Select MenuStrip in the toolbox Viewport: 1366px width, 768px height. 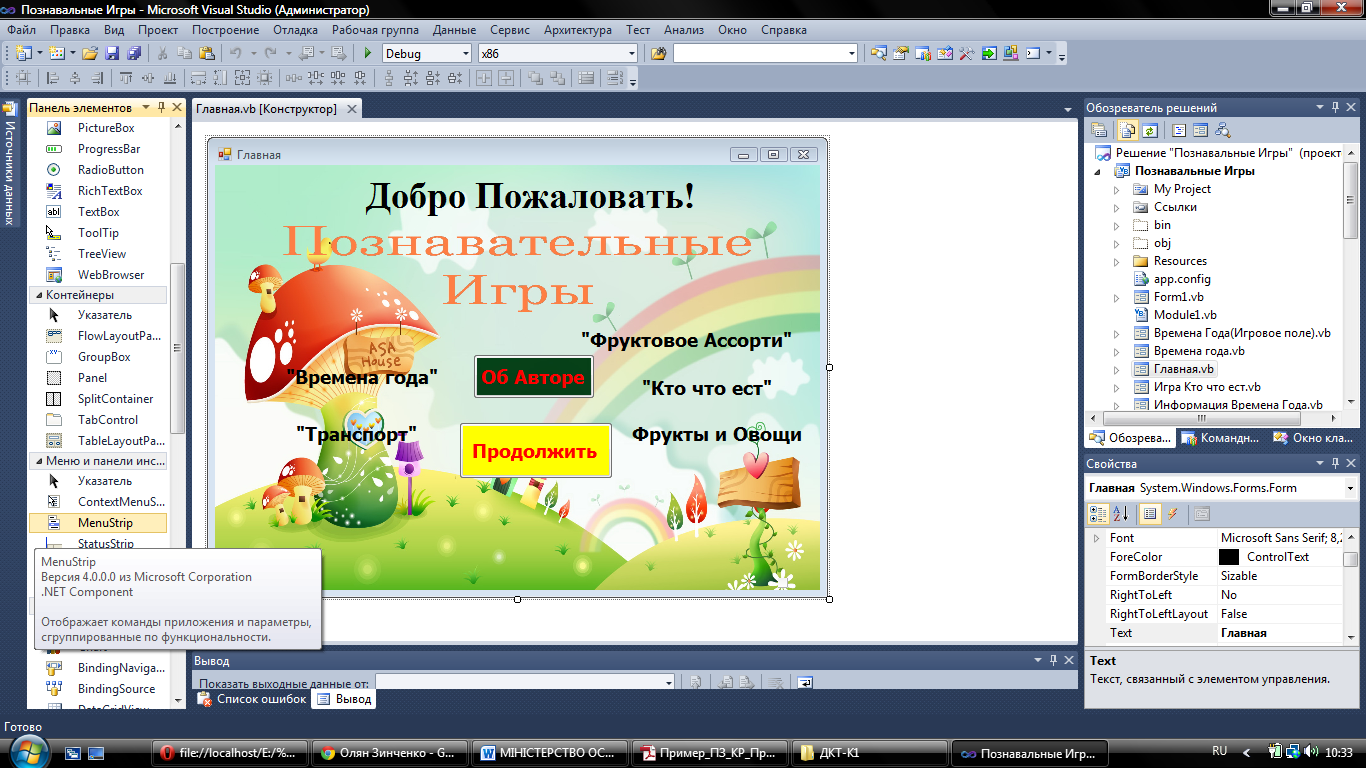98,523
